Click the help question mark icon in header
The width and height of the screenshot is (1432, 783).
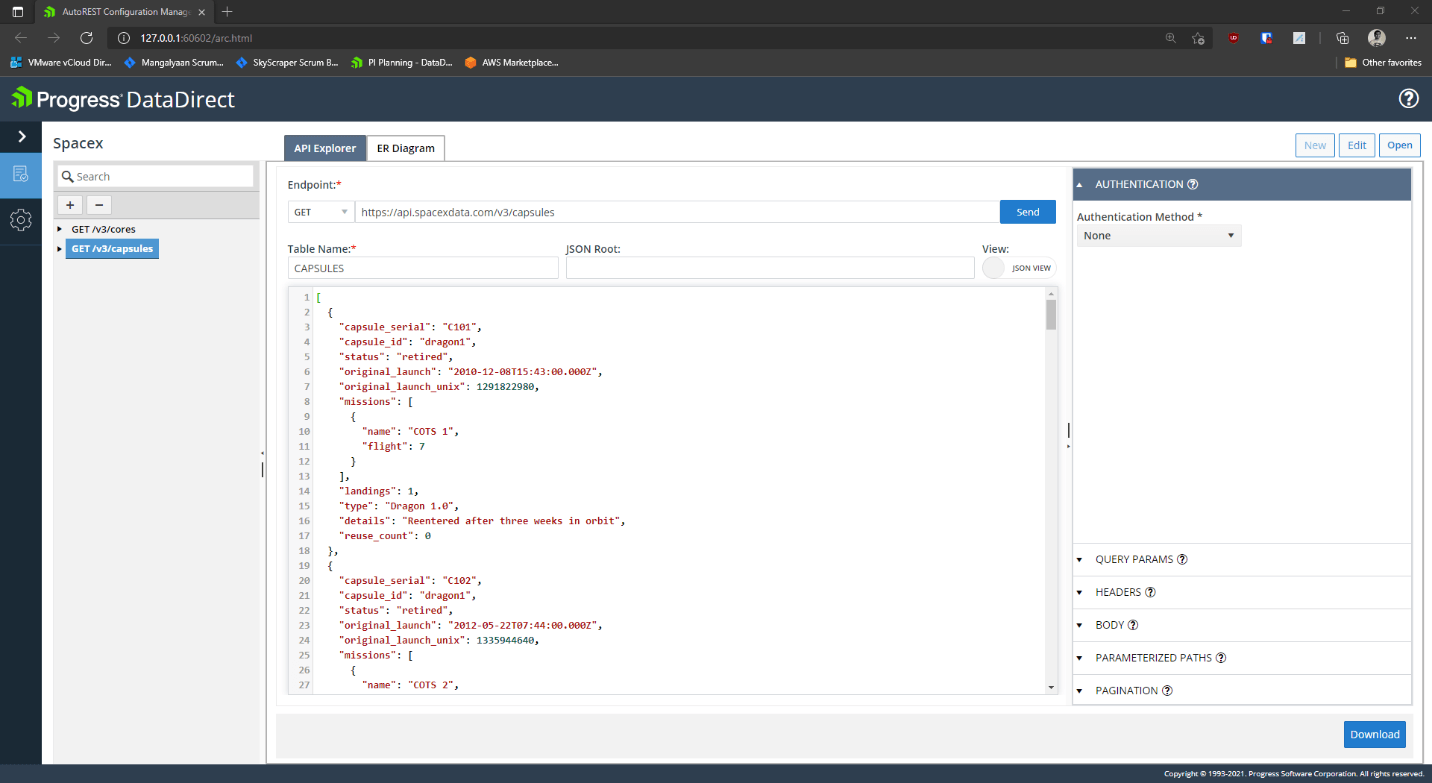pyautogui.click(x=1408, y=98)
